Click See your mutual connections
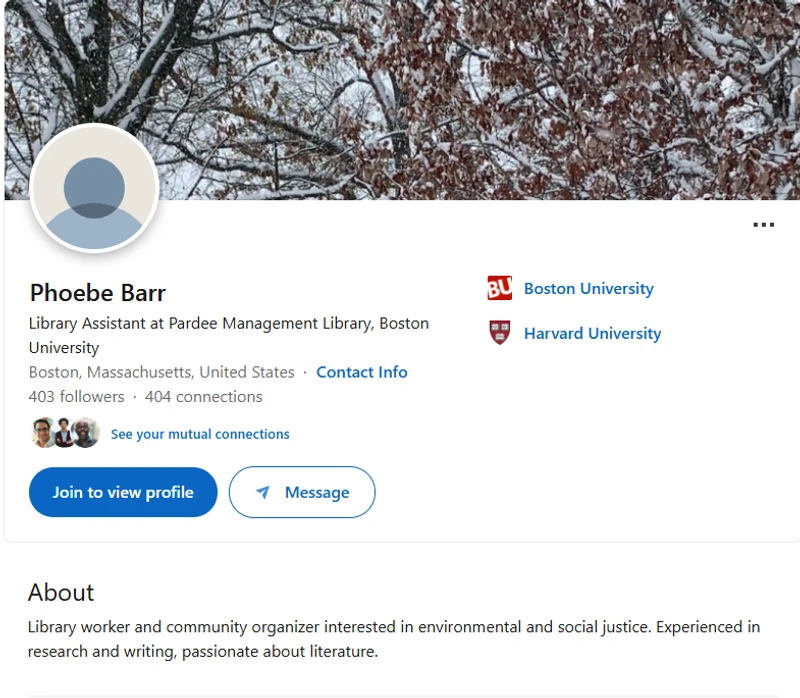 pyautogui.click(x=200, y=434)
